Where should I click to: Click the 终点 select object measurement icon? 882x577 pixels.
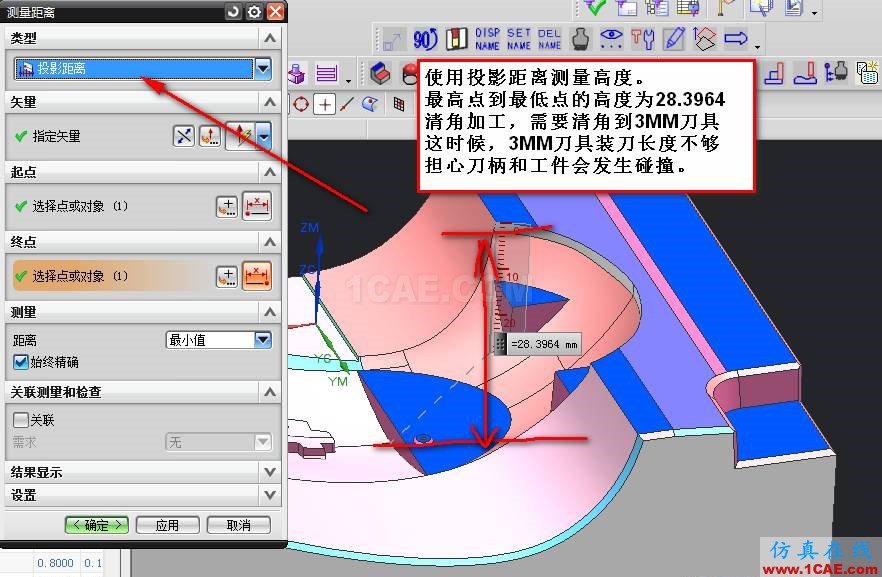click(x=257, y=276)
